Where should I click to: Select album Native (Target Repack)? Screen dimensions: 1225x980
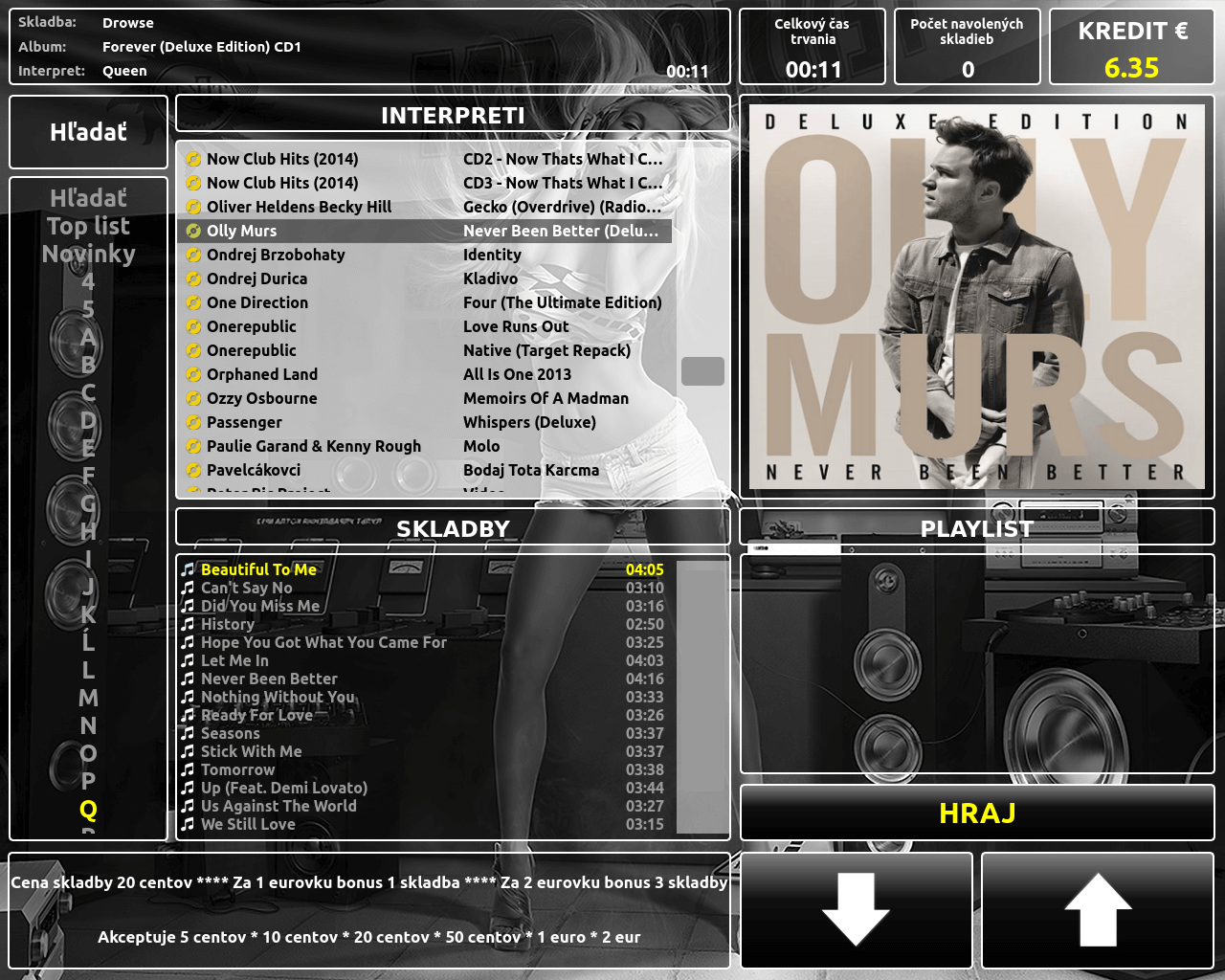[547, 350]
